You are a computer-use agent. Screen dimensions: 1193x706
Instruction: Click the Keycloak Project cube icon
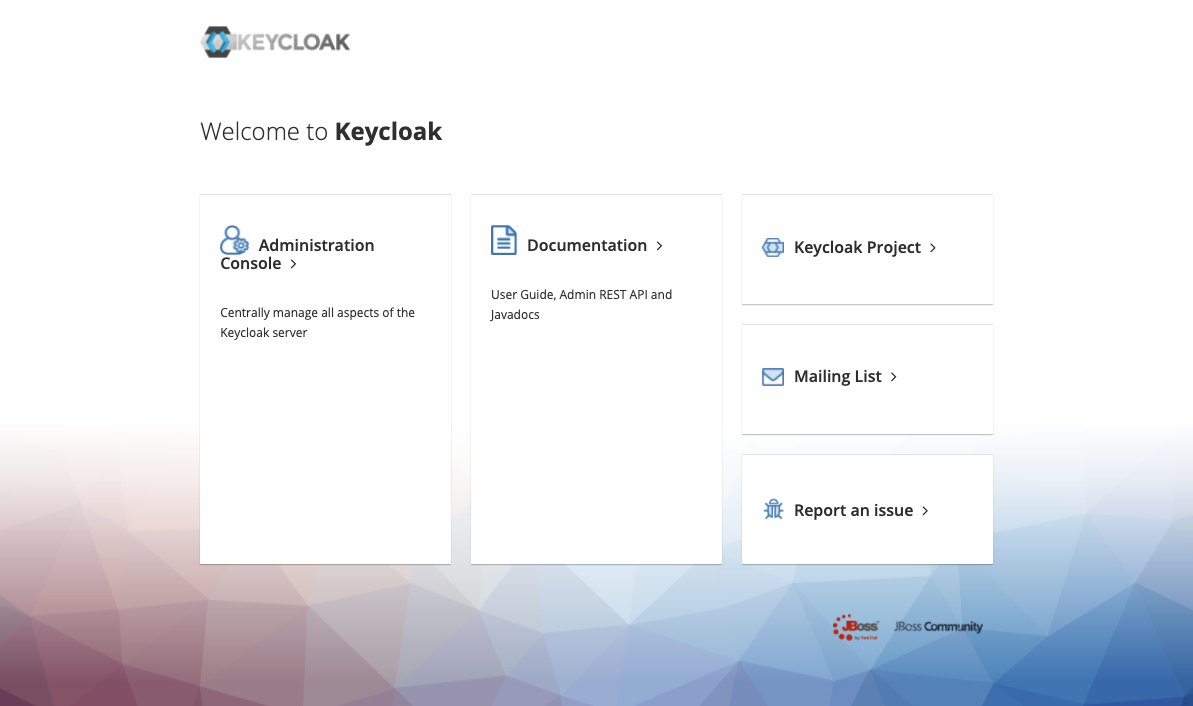point(772,247)
